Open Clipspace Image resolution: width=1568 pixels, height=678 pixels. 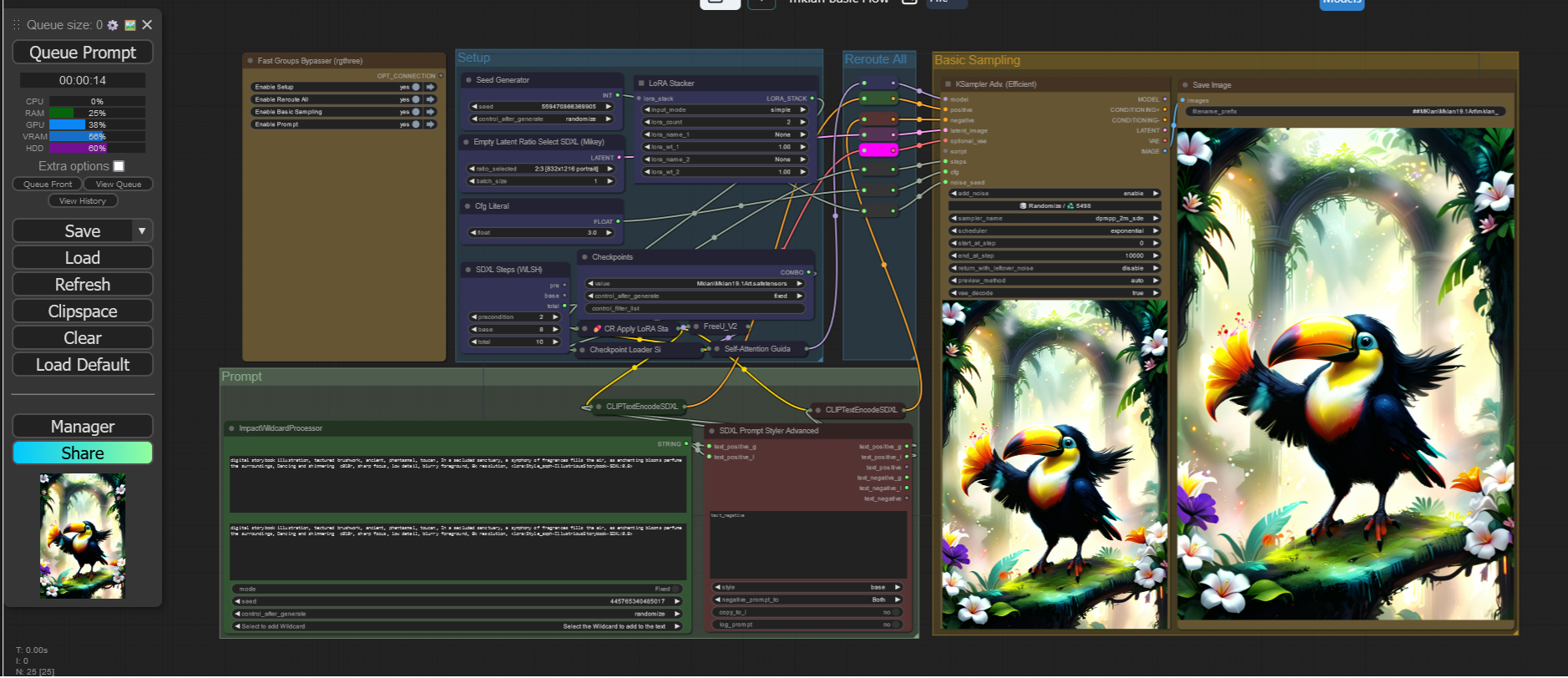pyautogui.click(x=83, y=311)
